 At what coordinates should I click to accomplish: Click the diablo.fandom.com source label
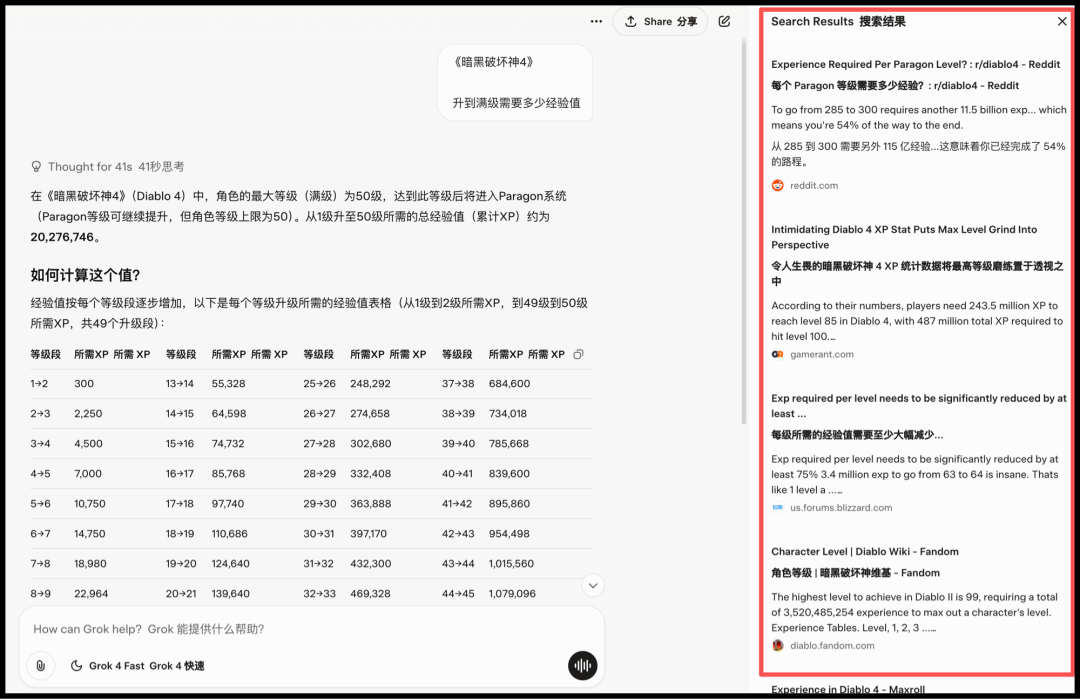(832, 645)
